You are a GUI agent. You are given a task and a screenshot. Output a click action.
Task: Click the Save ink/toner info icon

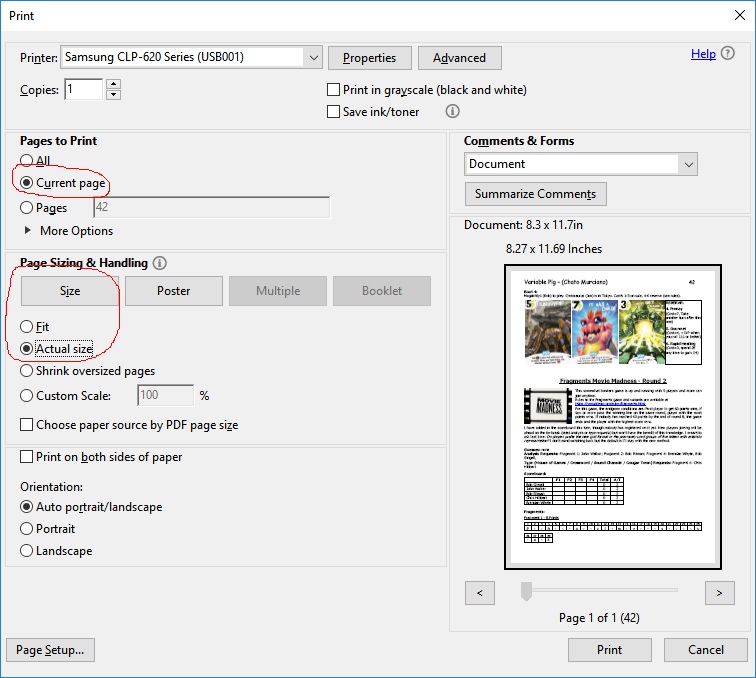click(x=453, y=112)
